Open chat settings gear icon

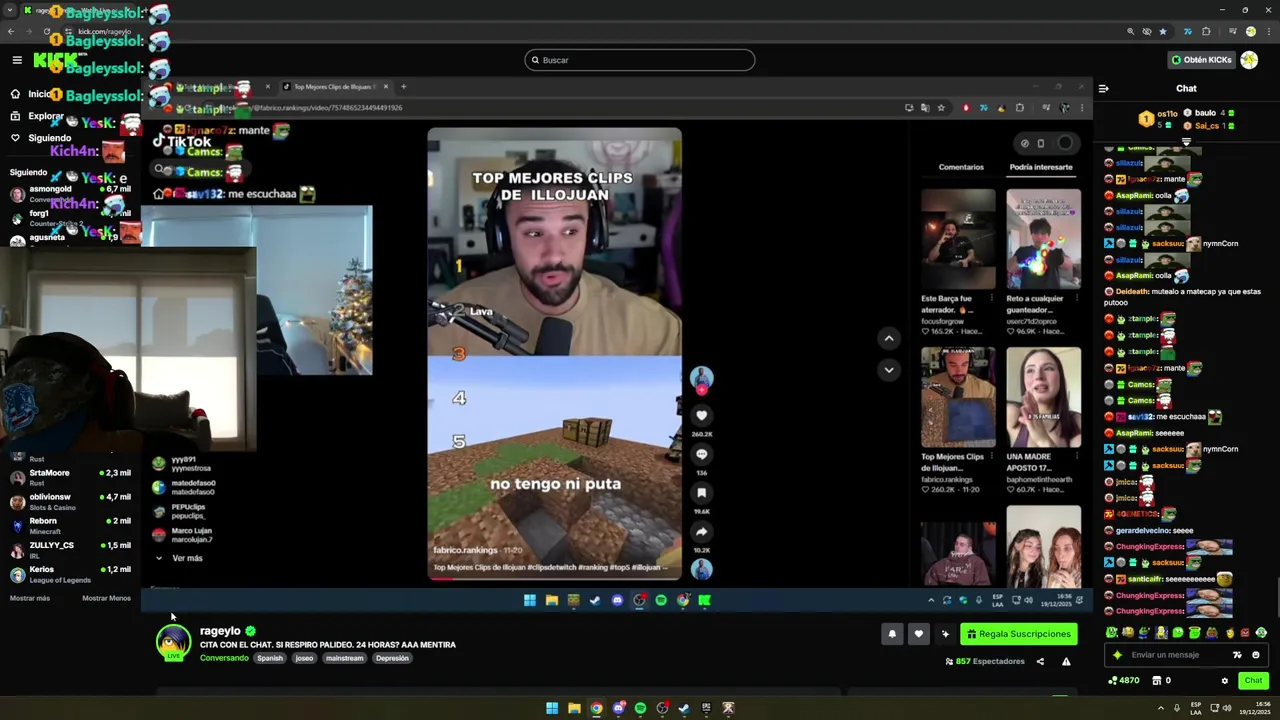point(1224,681)
